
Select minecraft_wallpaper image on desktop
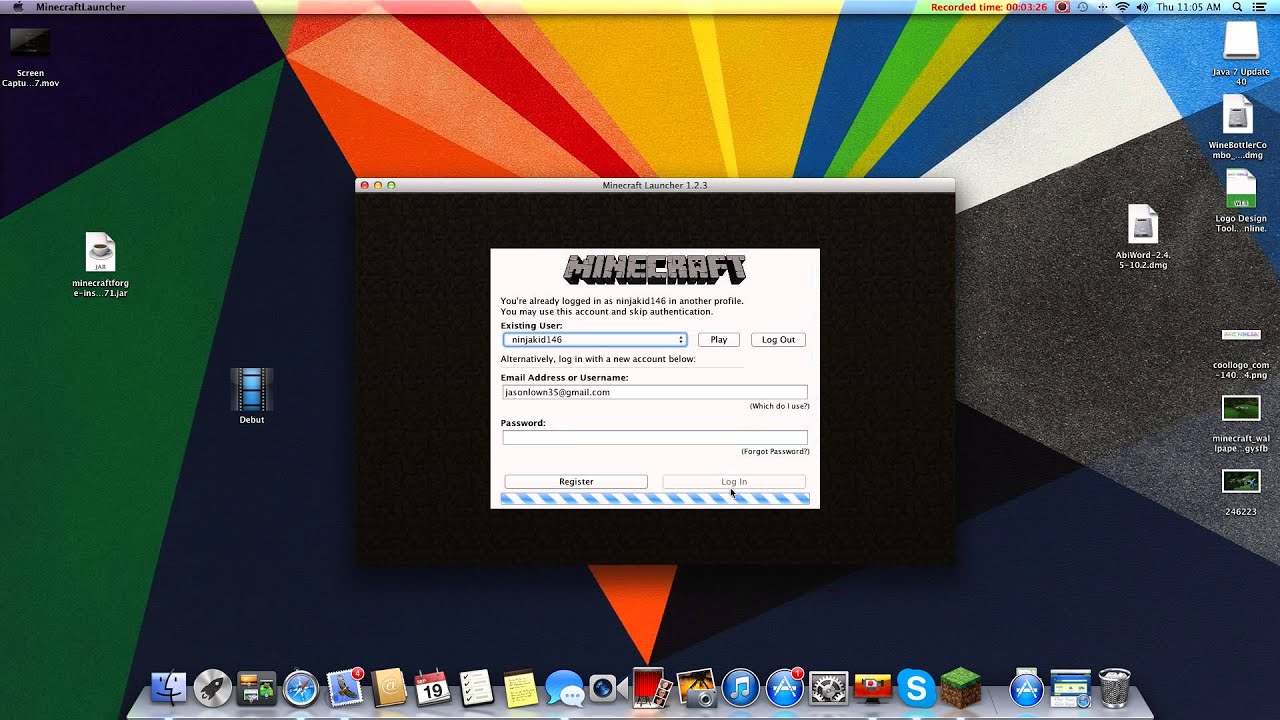(x=1241, y=424)
